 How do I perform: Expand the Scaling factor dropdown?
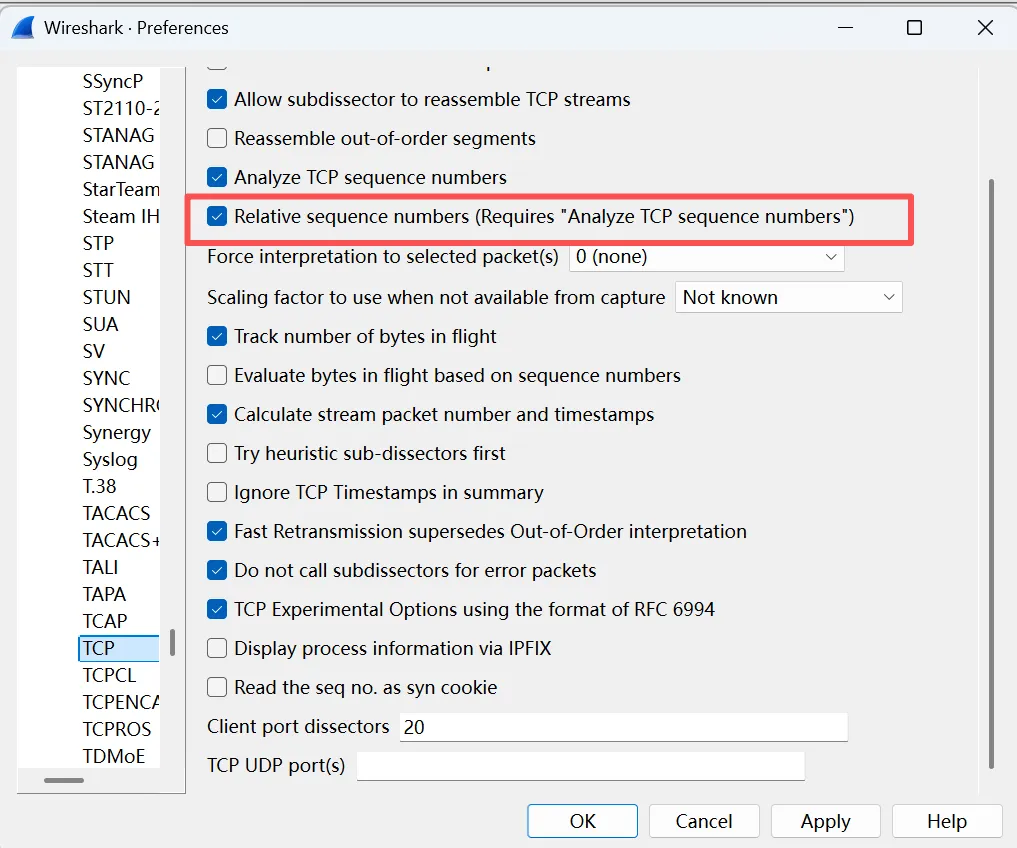coord(788,298)
